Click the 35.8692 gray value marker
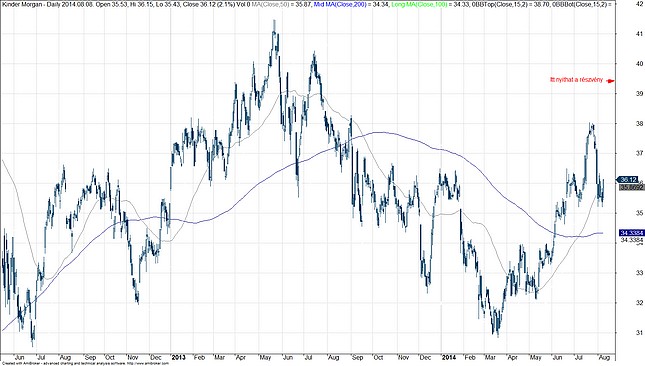The width and height of the screenshot is (645, 366). (x=631, y=187)
